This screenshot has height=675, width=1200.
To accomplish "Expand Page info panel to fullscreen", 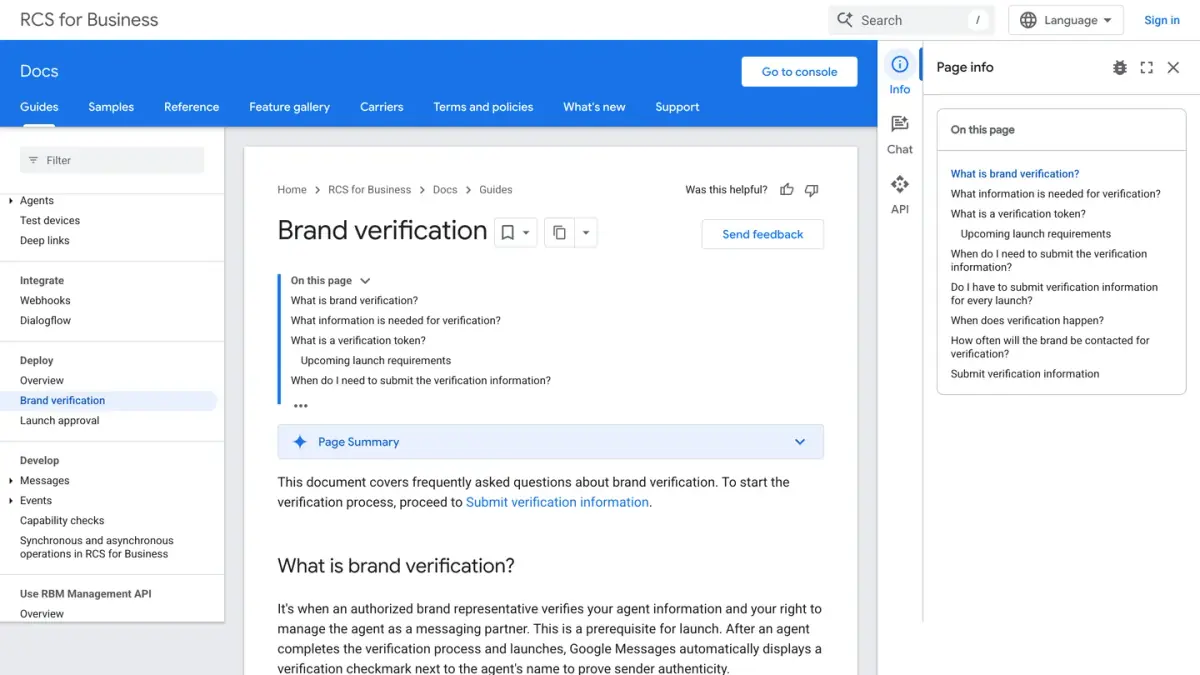I will coord(1147,67).
